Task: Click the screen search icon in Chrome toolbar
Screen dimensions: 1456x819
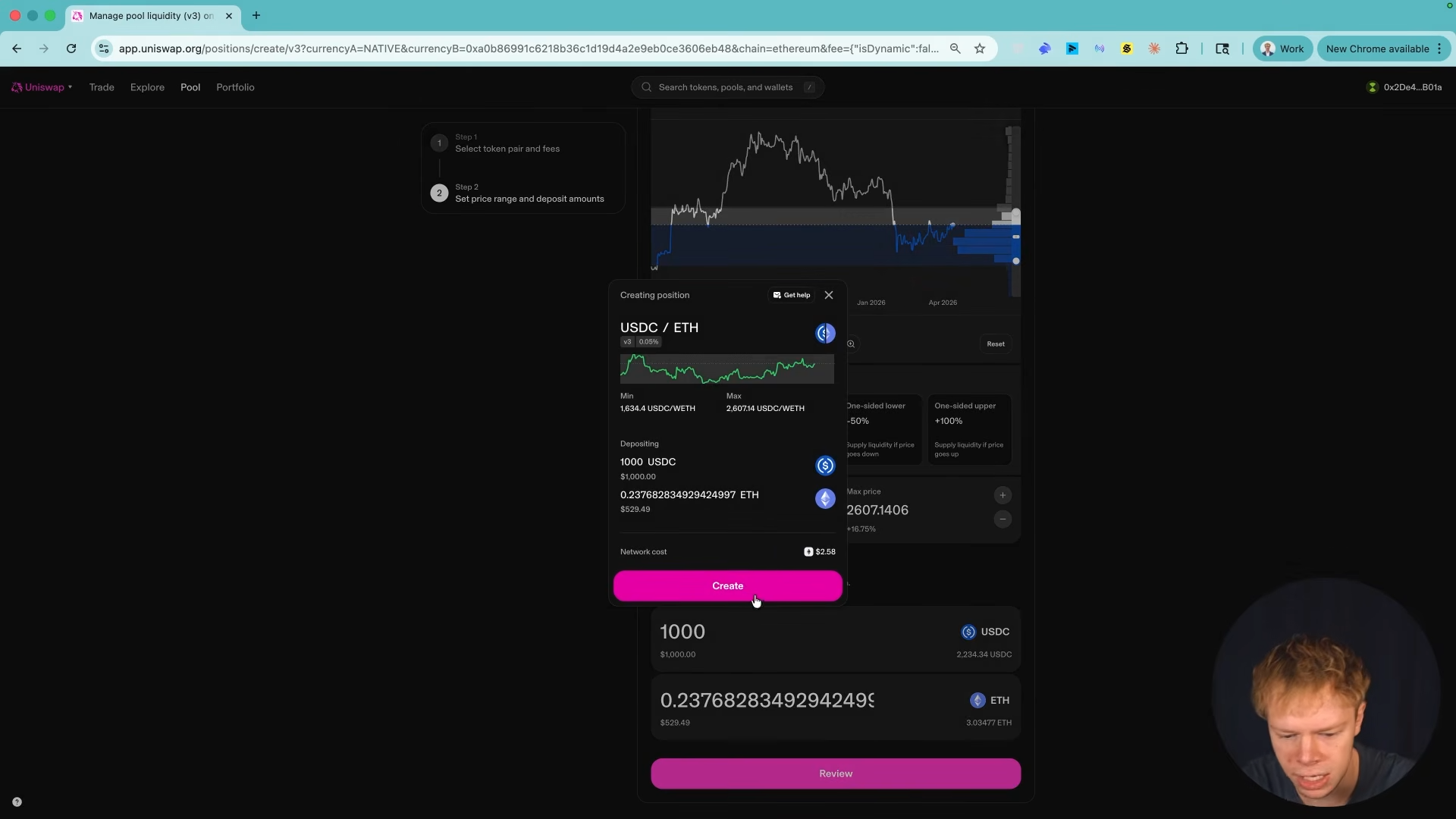Action: coord(1222,49)
